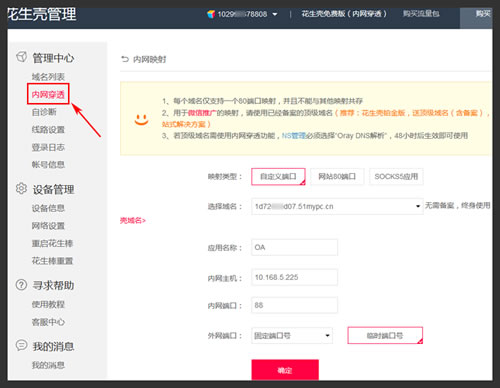Open 使用教程 help entry
Screen dimensions: 500x388
pos(48,304)
